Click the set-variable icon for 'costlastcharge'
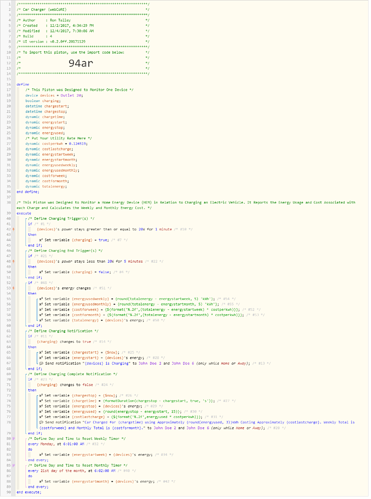The width and height of the screenshot is (371, 499). click(41, 417)
